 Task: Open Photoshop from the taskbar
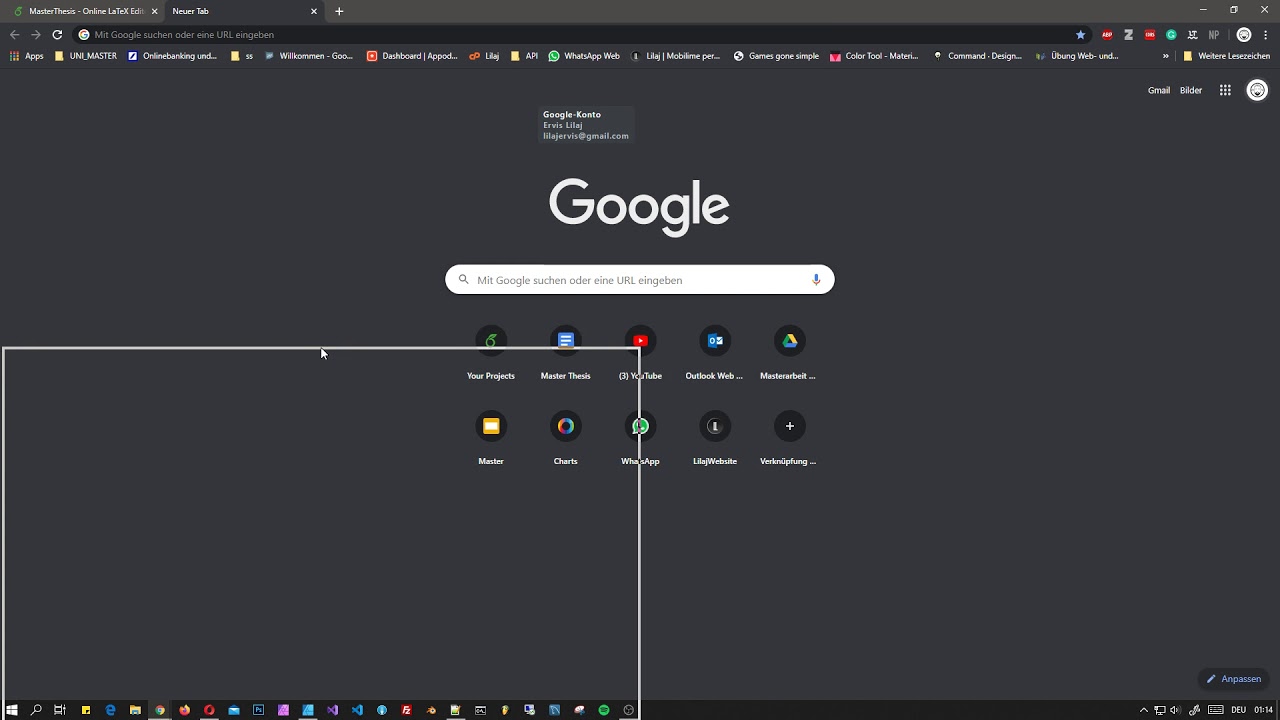(258, 710)
